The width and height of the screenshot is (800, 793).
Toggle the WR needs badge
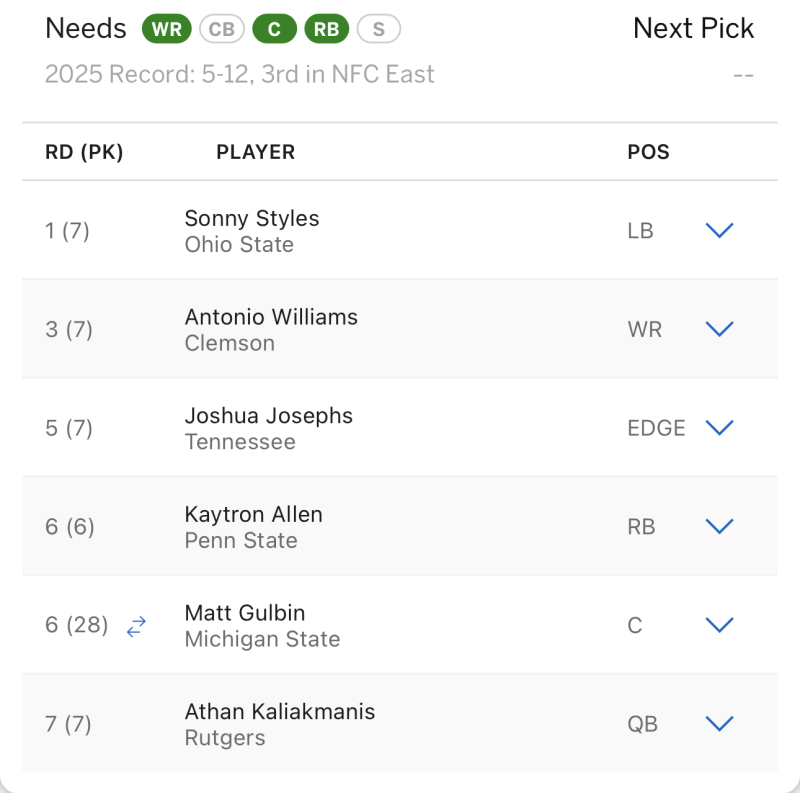167,29
